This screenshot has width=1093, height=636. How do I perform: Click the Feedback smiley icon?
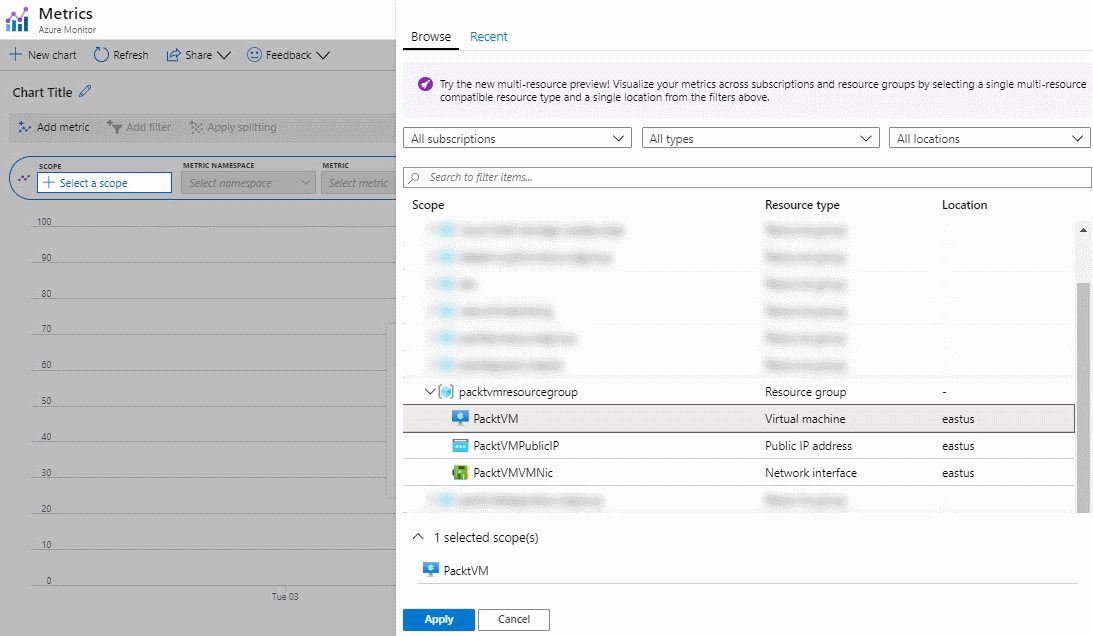pos(254,54)
